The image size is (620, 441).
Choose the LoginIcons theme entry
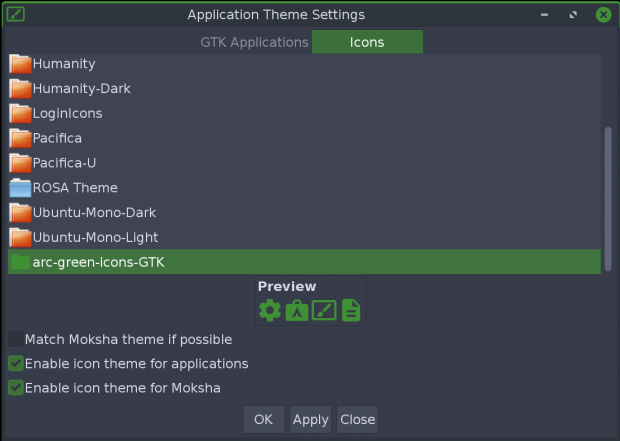click(x=304, y=114)
